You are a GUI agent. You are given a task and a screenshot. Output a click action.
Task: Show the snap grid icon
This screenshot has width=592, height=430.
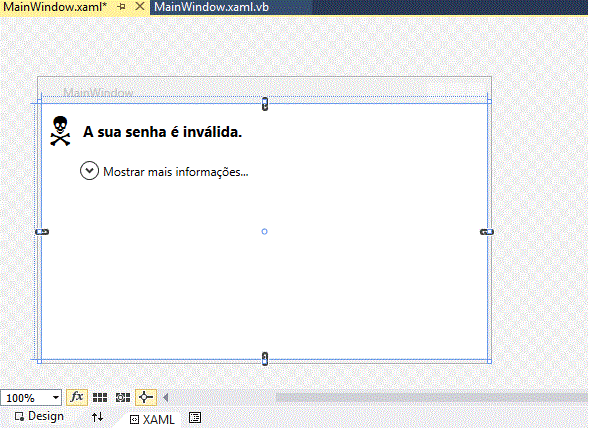point(100,398)
